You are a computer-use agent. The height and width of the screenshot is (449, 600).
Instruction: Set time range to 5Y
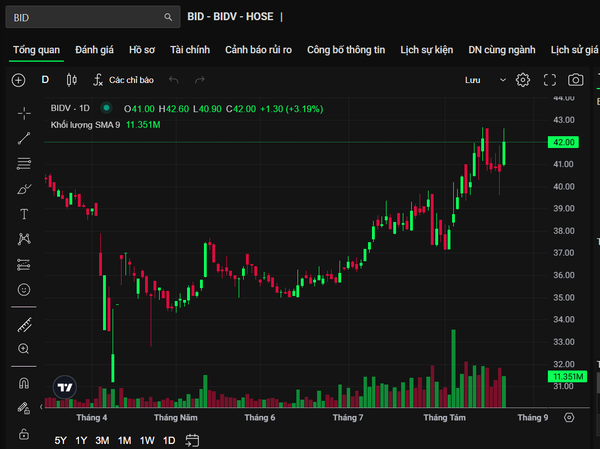[x=60, y=441]
